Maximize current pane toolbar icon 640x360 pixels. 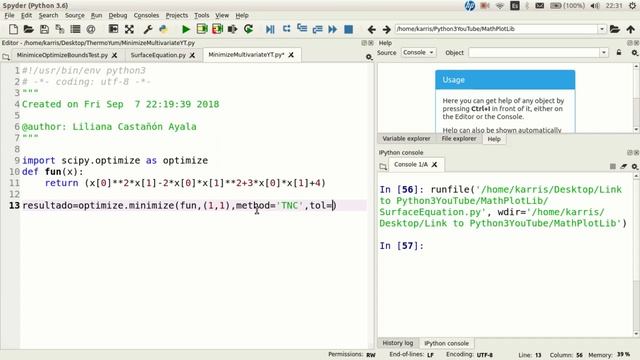(113, 29)
